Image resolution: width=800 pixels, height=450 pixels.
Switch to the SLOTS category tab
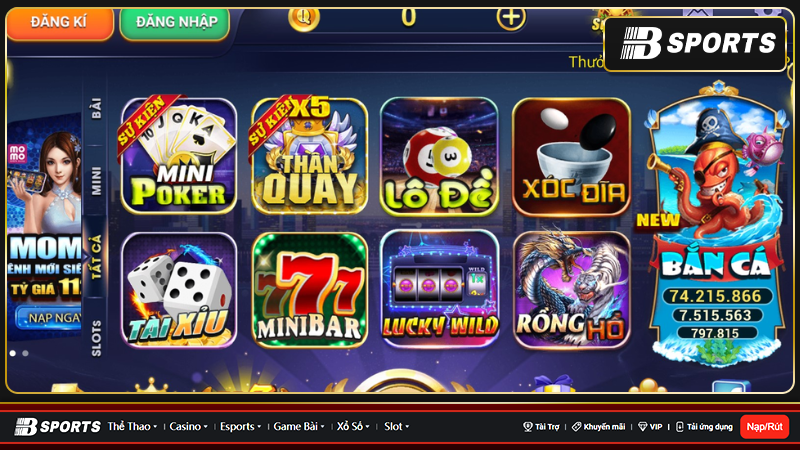click(96, 338)
